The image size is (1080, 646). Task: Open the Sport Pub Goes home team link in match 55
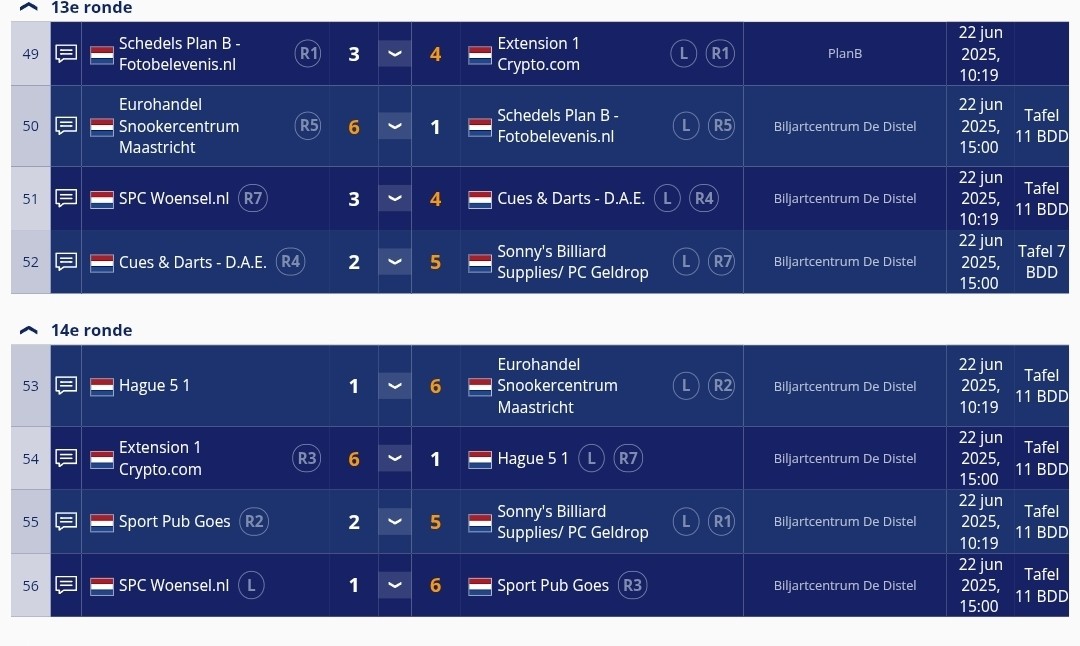click(x=174, y=522)
